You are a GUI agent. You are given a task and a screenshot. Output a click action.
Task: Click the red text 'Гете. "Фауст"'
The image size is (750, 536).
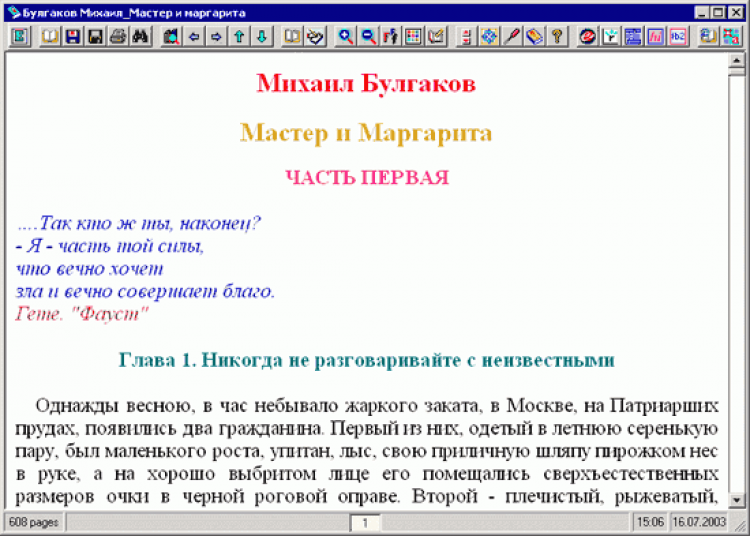(82, 314)
